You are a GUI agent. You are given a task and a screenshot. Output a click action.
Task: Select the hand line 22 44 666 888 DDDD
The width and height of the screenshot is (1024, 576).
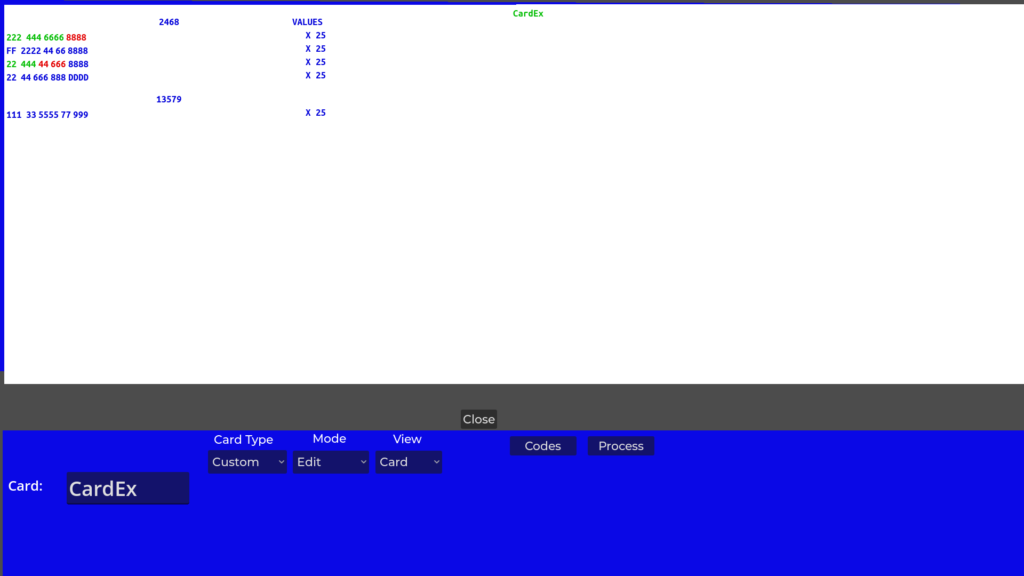pos(47,77)
